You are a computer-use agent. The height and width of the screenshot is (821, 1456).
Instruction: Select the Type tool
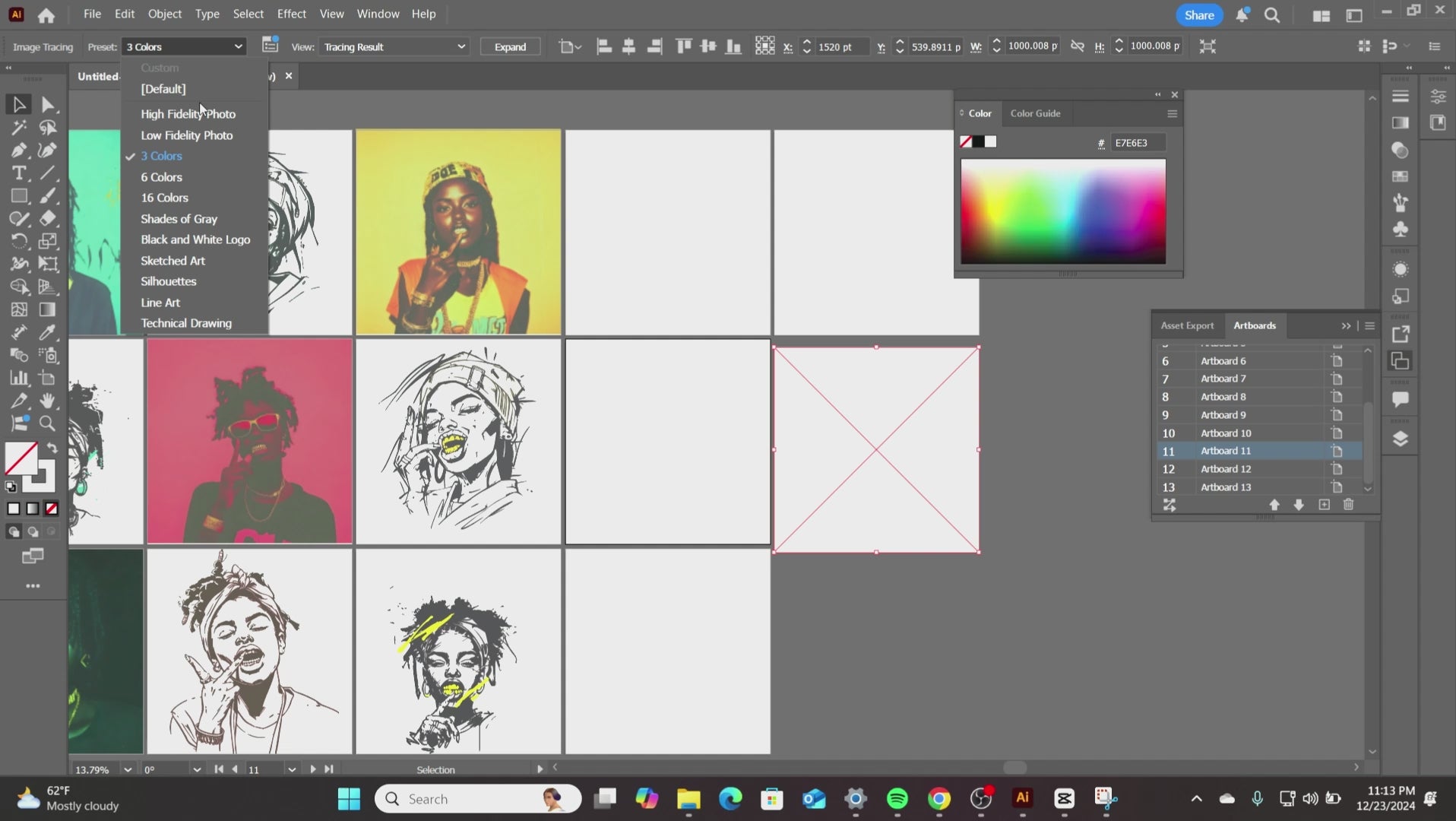[x=19, y=173]
